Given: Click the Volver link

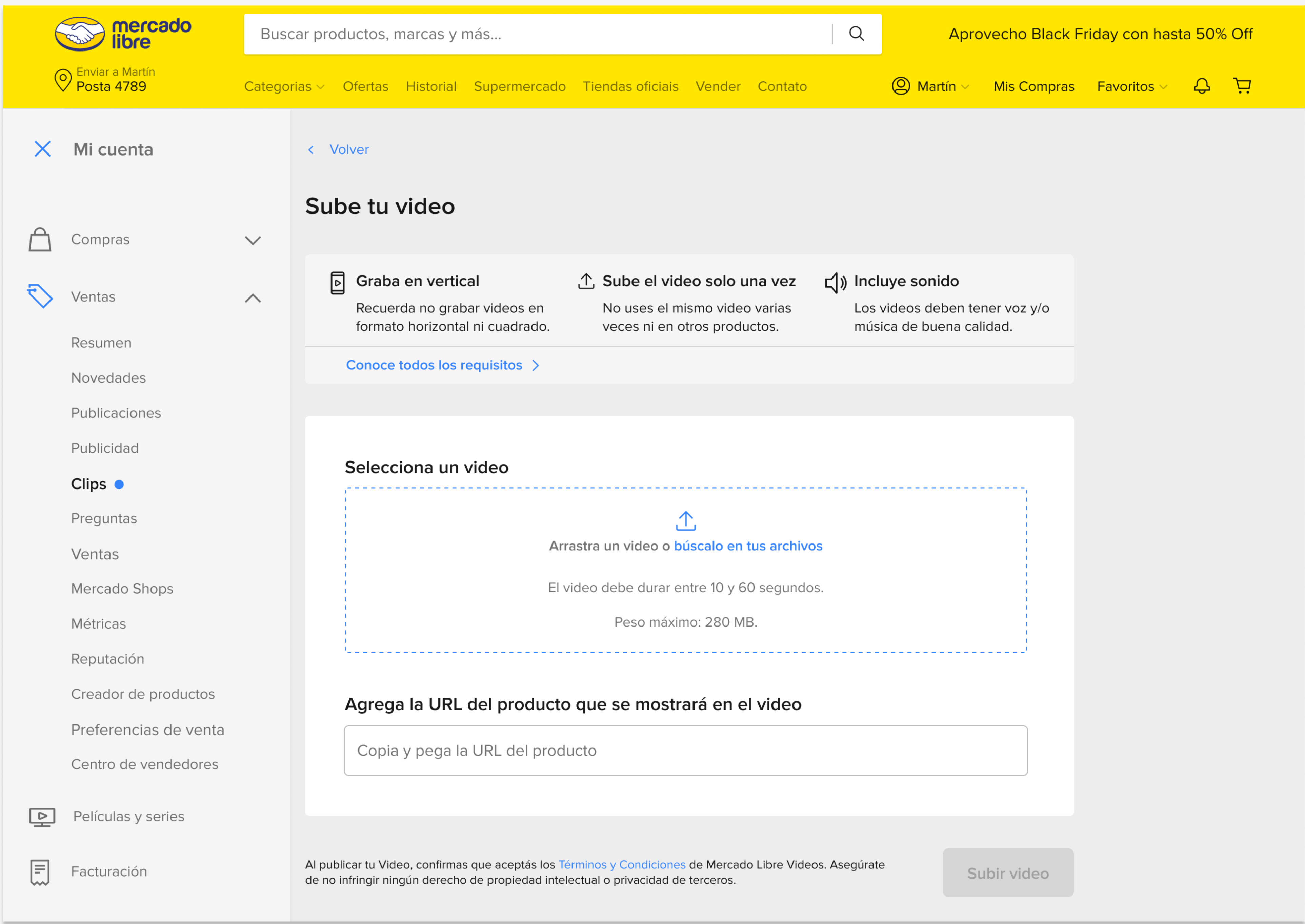Looking at the screenshot, I should [x=349, y=150].
